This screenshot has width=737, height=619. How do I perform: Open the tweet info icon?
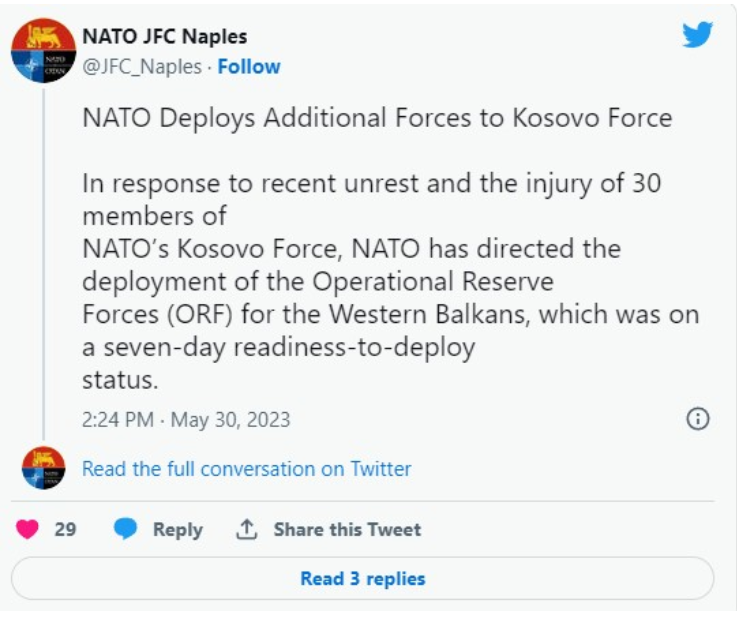pyautogui.click(x=697, y=419)
